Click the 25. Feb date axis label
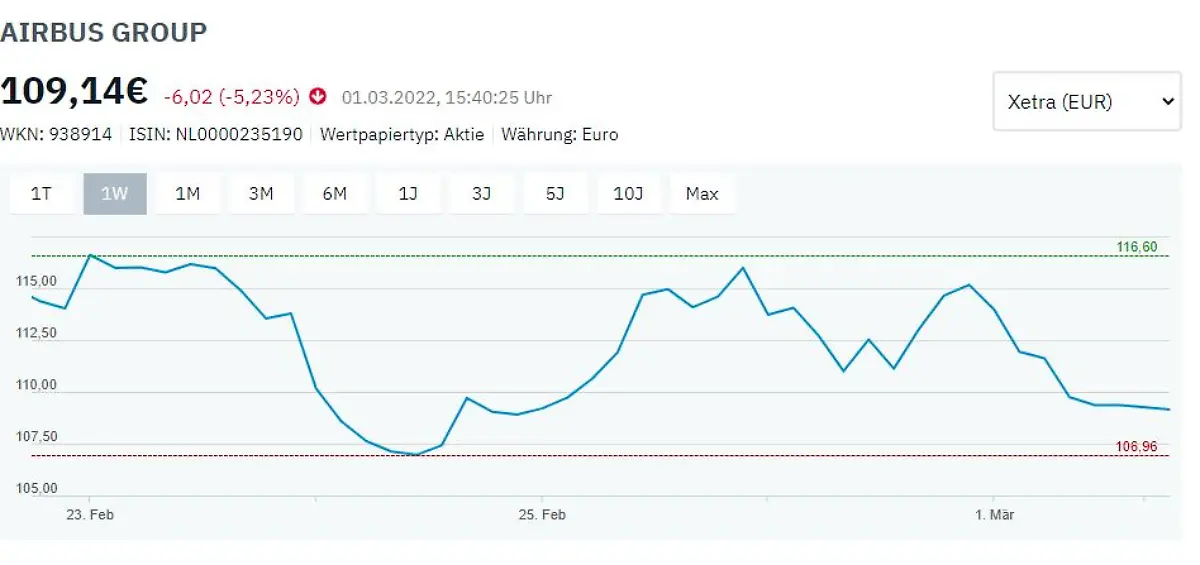1200x565 pixels. click(x=542, y=515)
